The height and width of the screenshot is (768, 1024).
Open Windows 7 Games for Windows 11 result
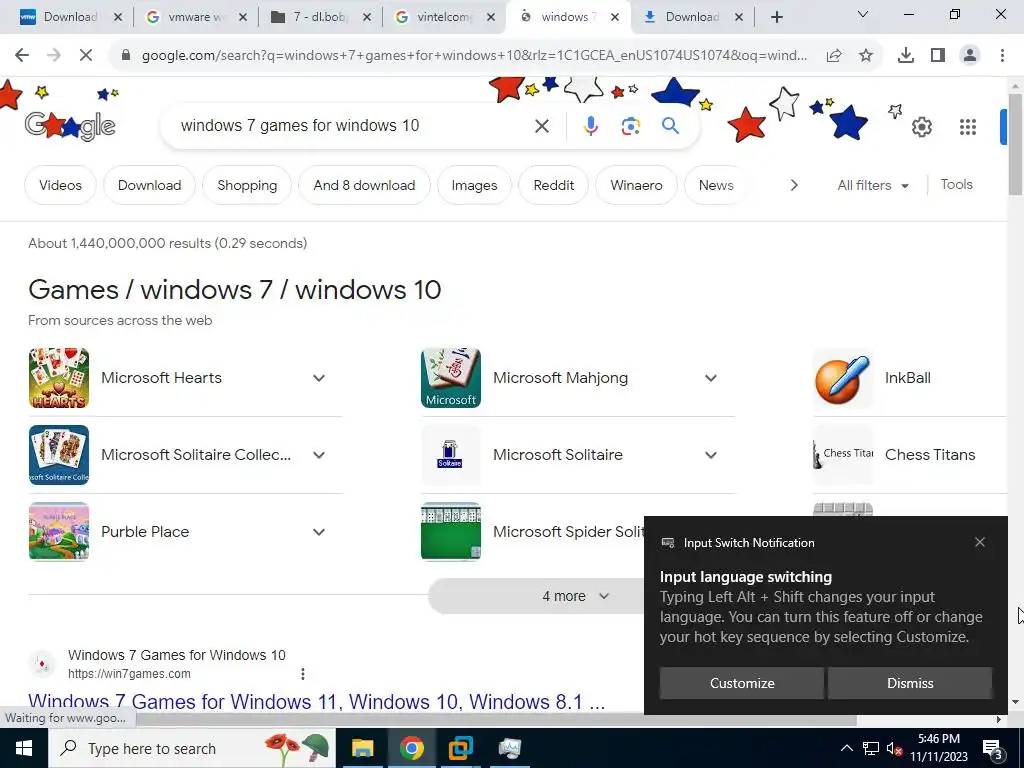(316, 701)
